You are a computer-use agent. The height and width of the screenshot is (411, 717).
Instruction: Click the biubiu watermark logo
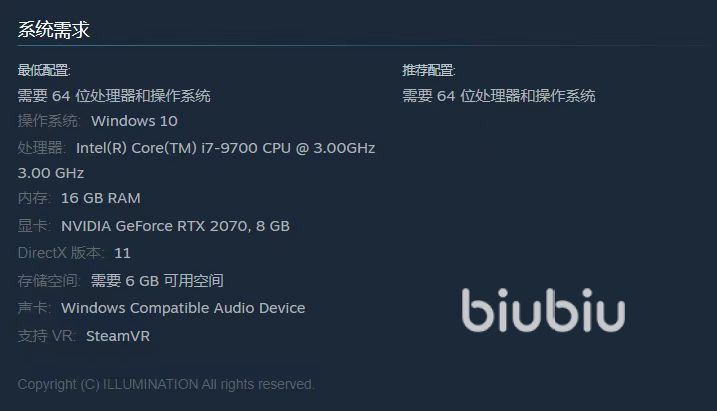(x=543, y=310)
